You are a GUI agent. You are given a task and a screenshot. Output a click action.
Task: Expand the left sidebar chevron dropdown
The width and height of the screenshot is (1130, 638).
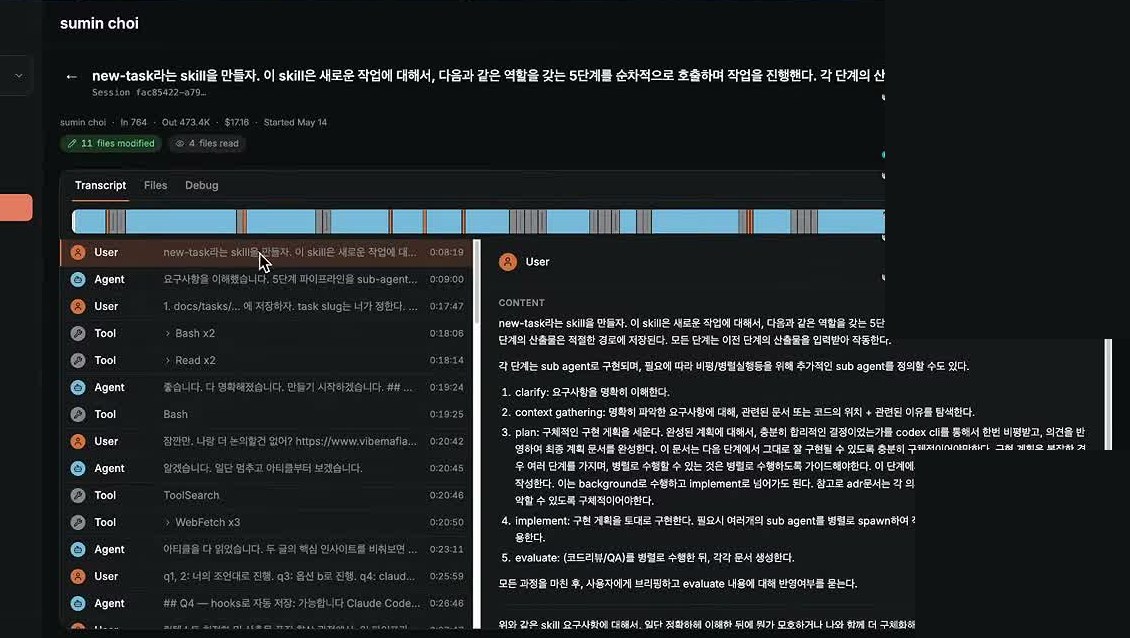point(18,76)
